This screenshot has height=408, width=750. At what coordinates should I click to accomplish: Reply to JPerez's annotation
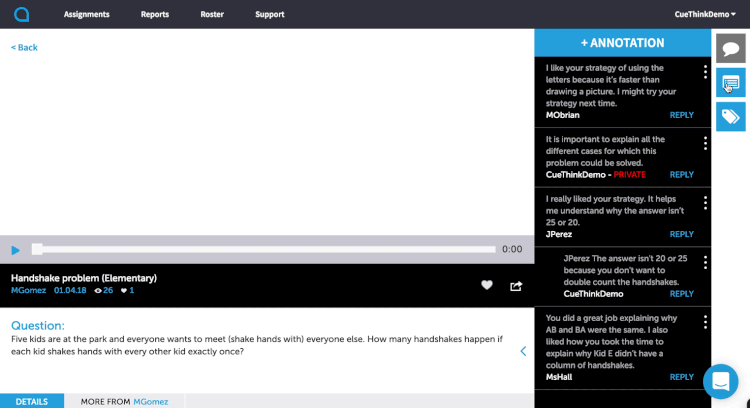[x=682, y=234]
